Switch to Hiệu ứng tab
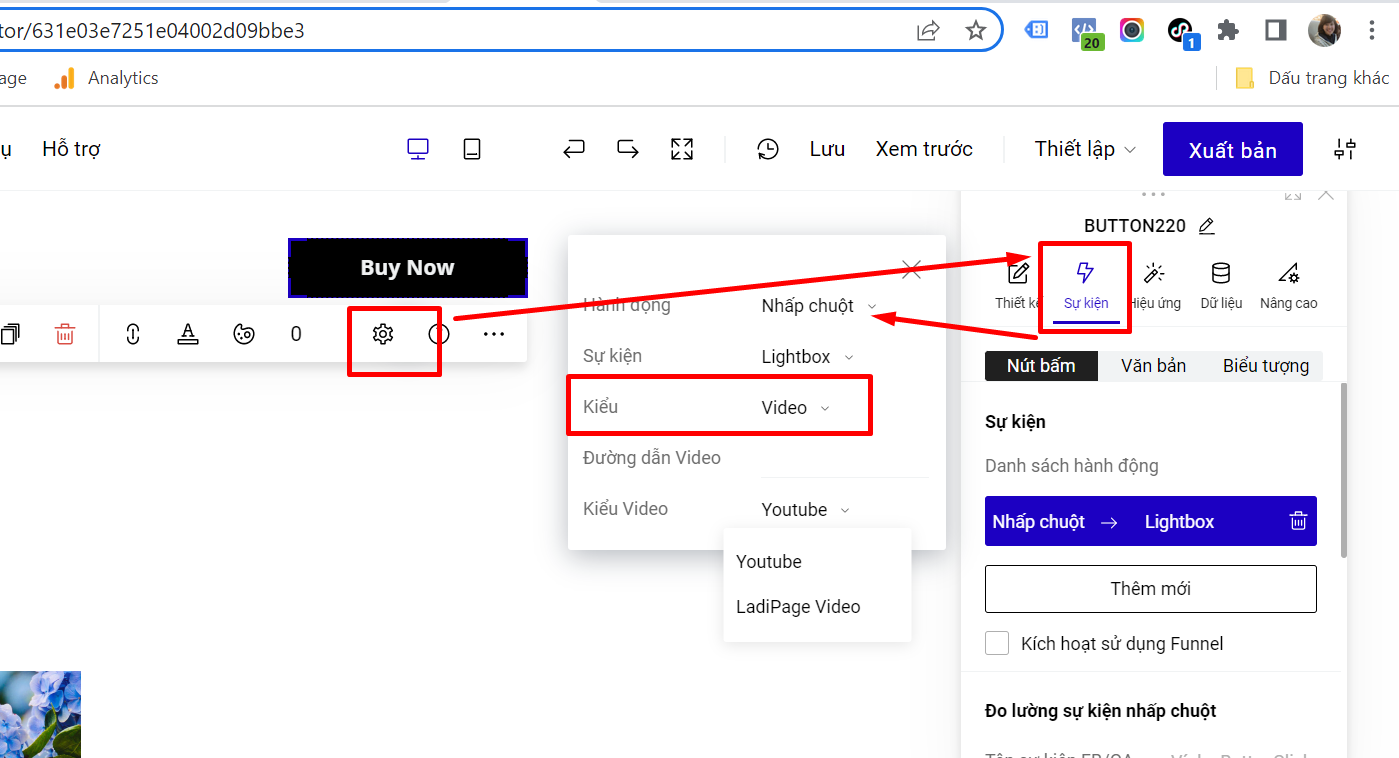This screenshot has height=758, width=1399. 1155,285
